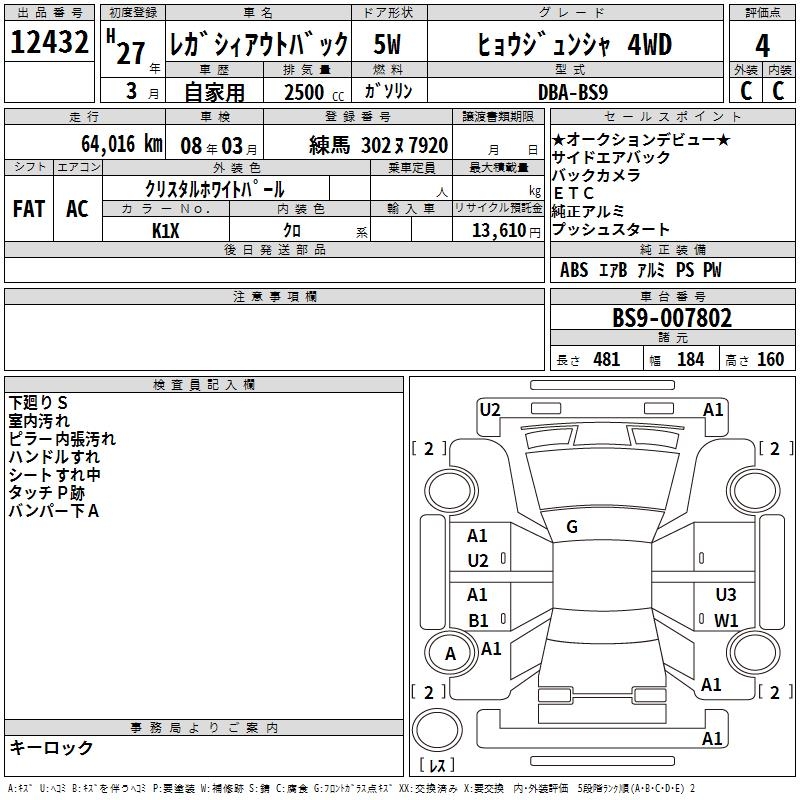
Task: Click the 下廻りS inspector note
Action: tap(38, 403)
